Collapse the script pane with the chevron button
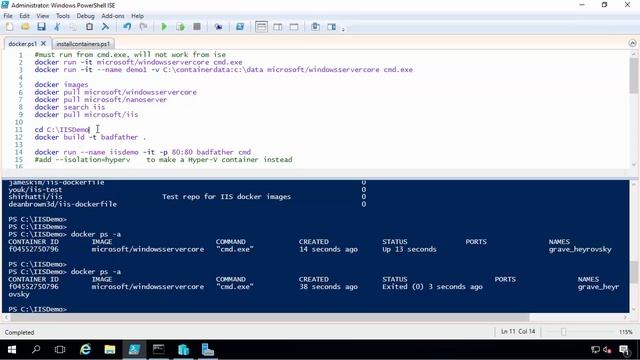This screenshot has width=640, height=360. [x=632, y=43]
